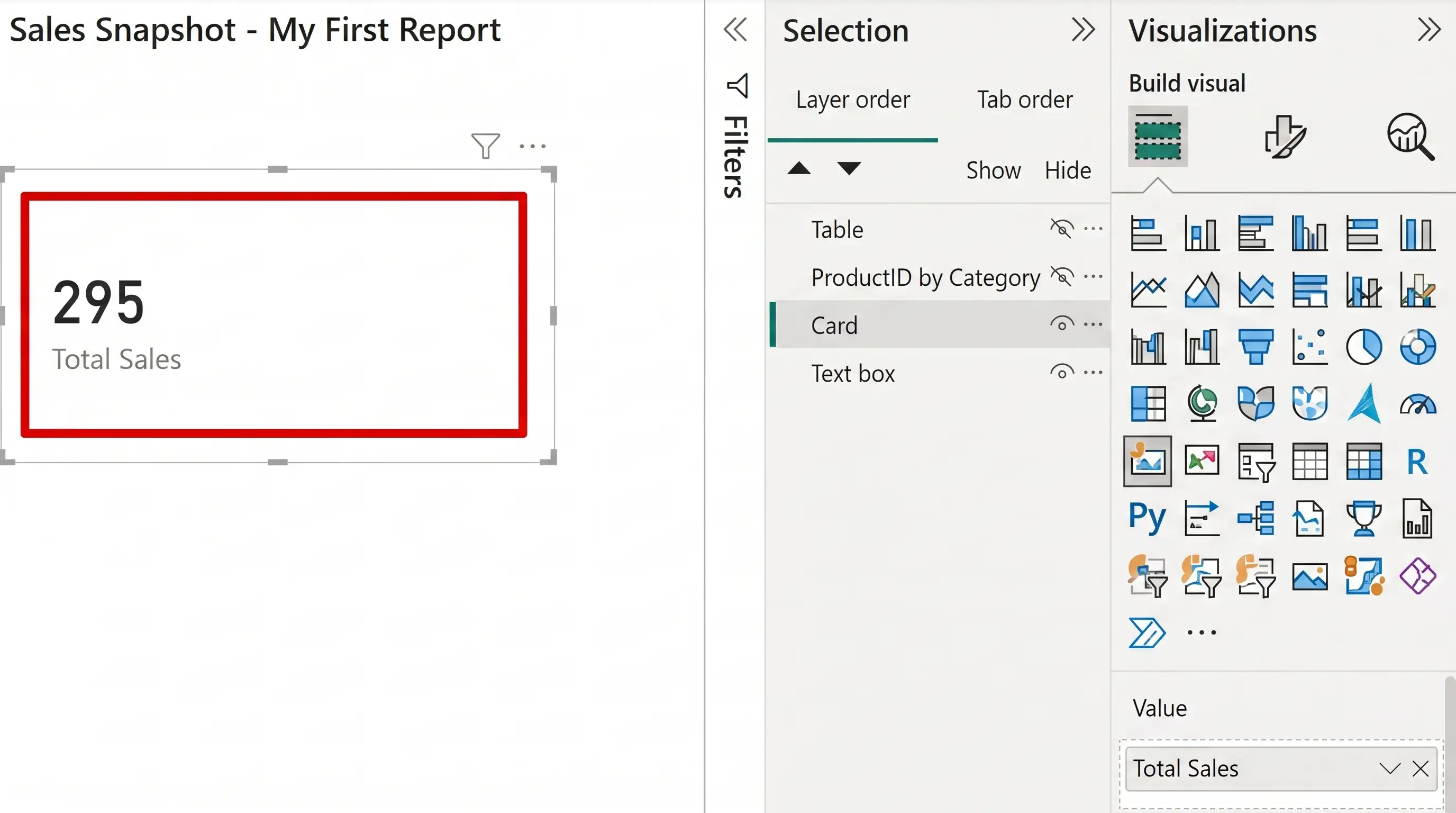Show the hidden Table layer
Image resolution: width=1456 pixels, height=813 pixels.
(x=1061, y=229)
